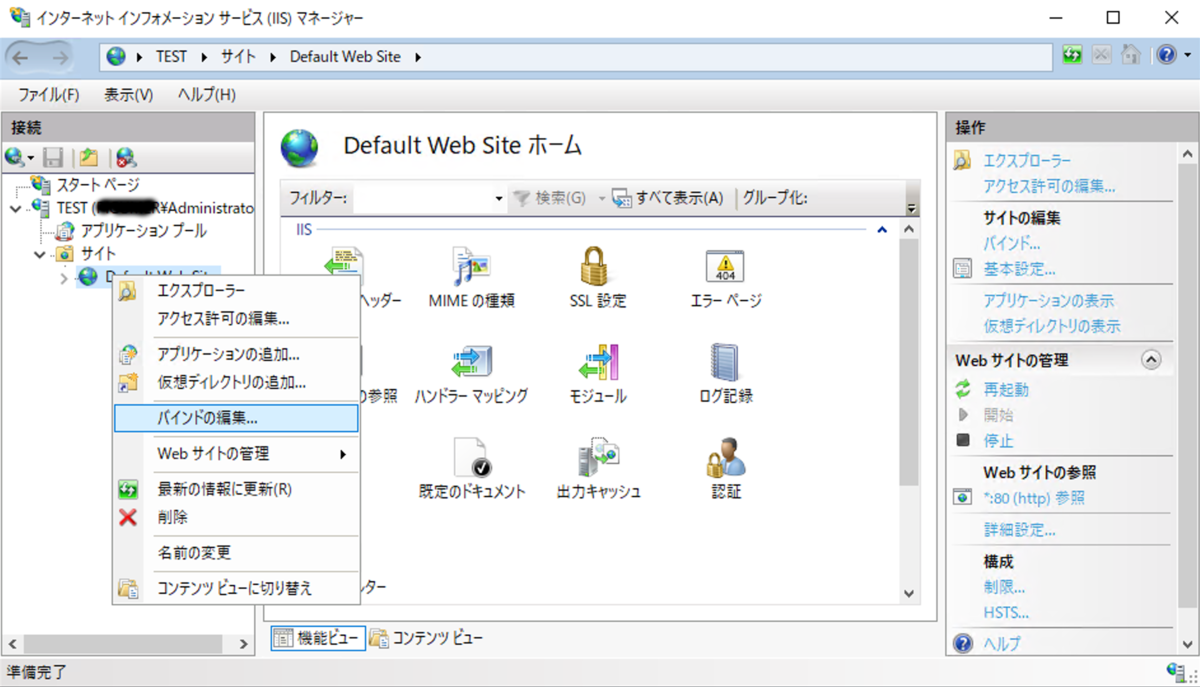Image resolution: width=1200 pixels, height=687 pixels.
Task: Click the refresh icon in the address toolbar
Action: (x=1070, y=55)
